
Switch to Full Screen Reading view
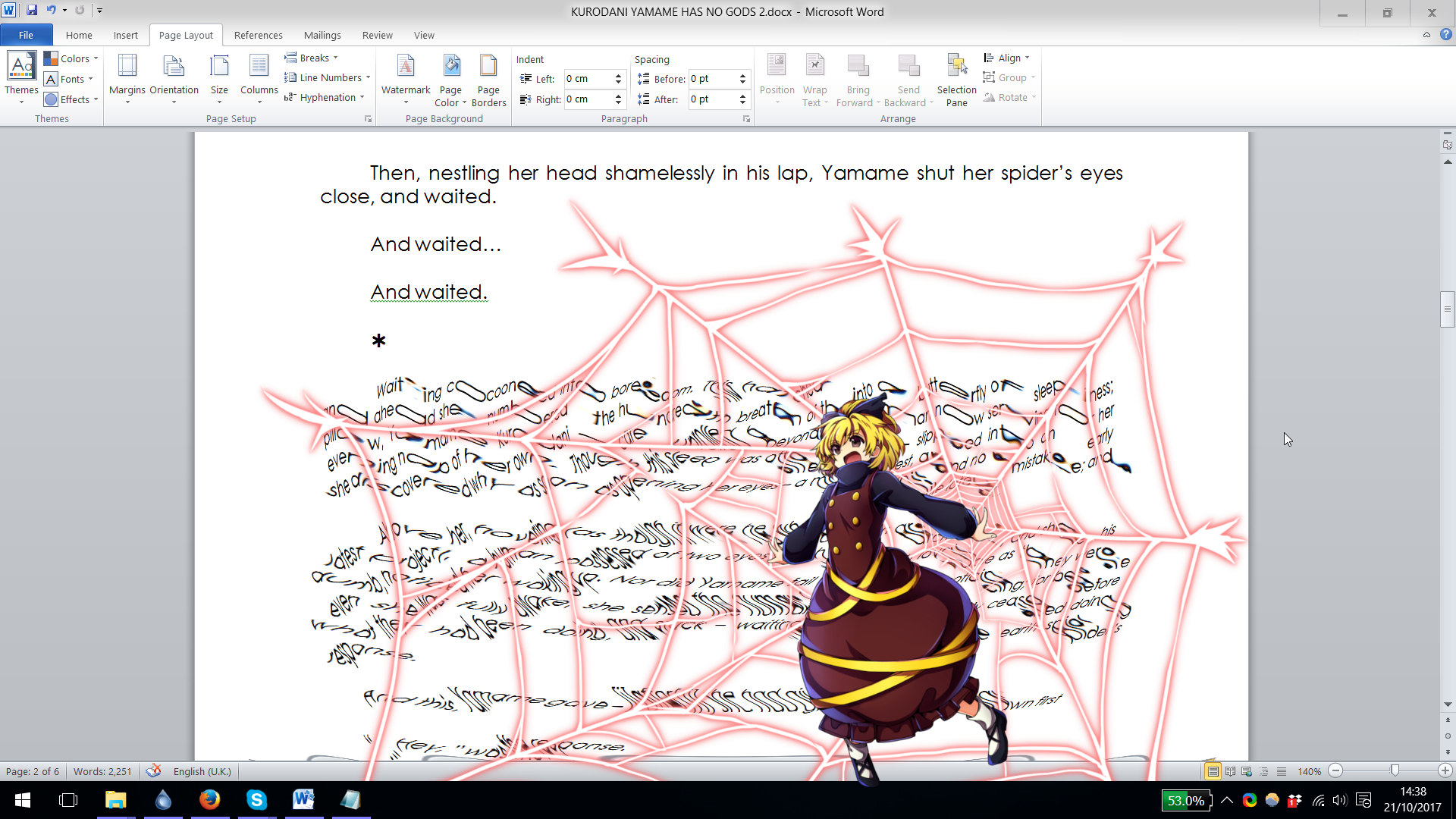pyautogui.click(x=1230, y=771)
